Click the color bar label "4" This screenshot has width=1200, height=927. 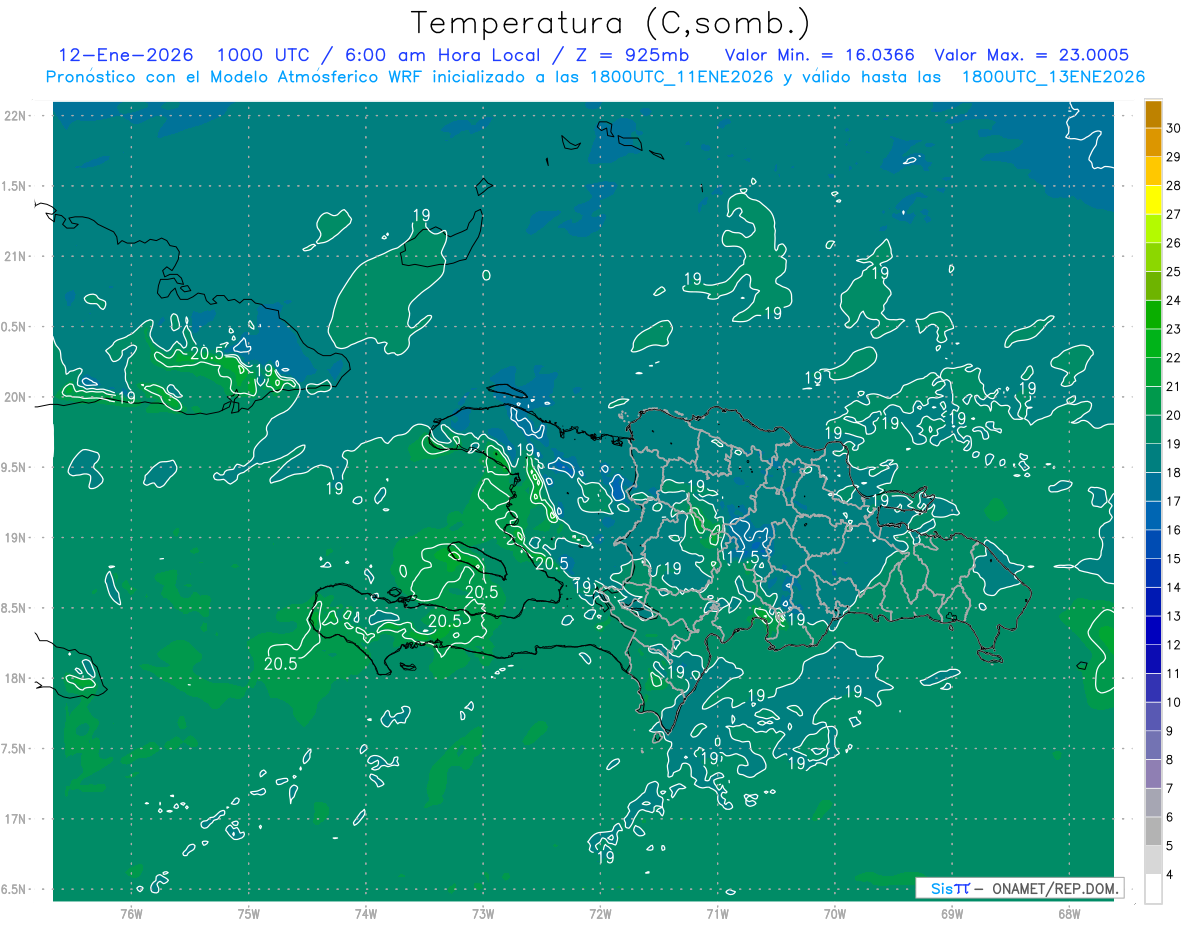(x=1170, y=875)
